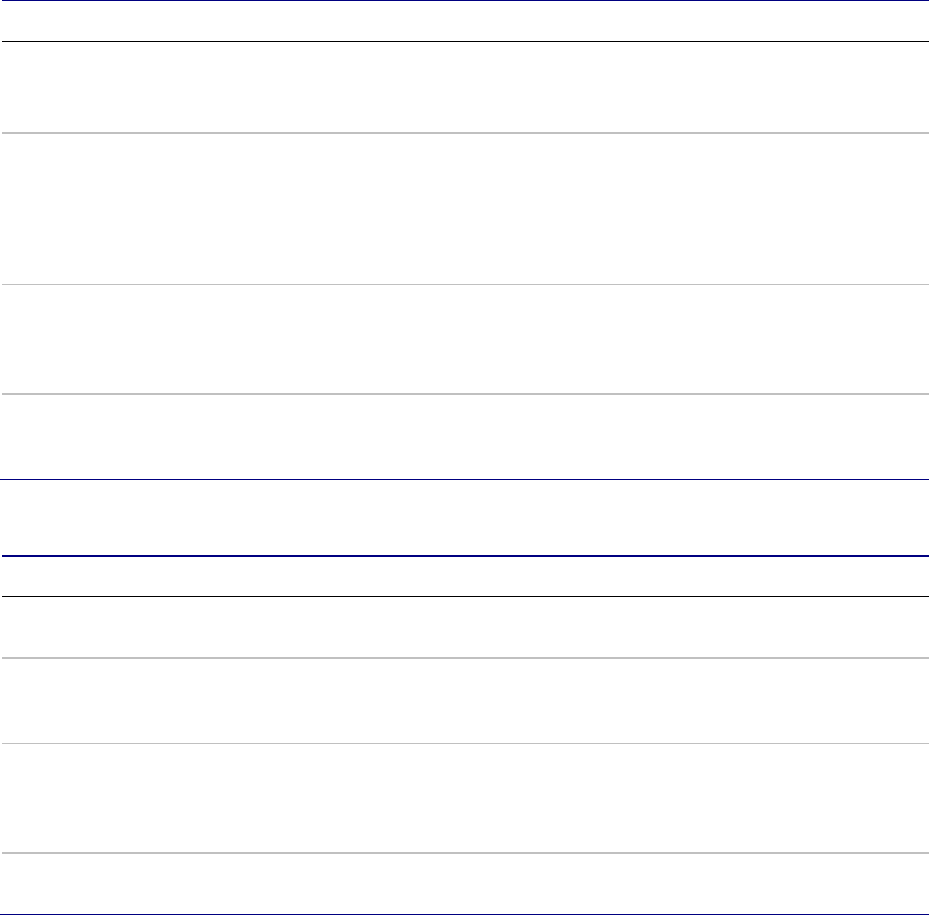The height and width of the screenshot is (915, 929).
Task: Select the first empty row of the lower table
Action: (464, 627)
